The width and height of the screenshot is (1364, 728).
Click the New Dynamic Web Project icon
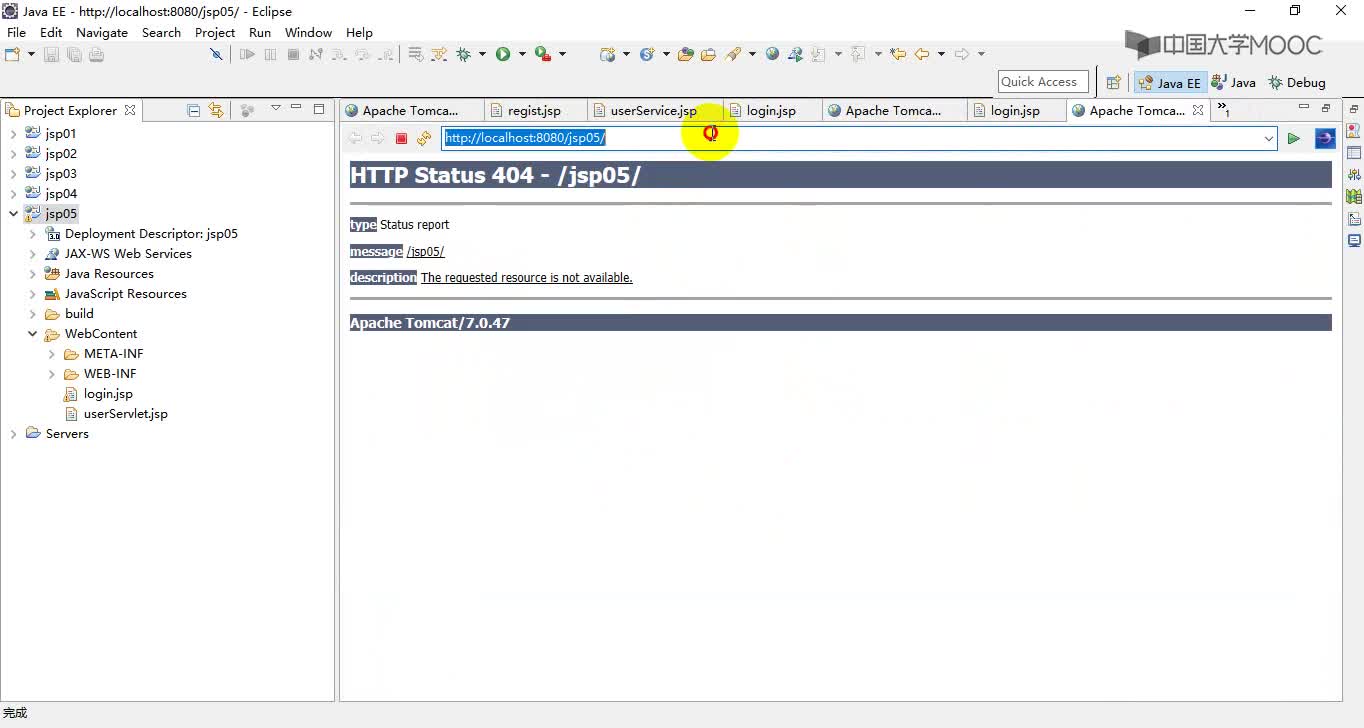(x=608, y=54)
